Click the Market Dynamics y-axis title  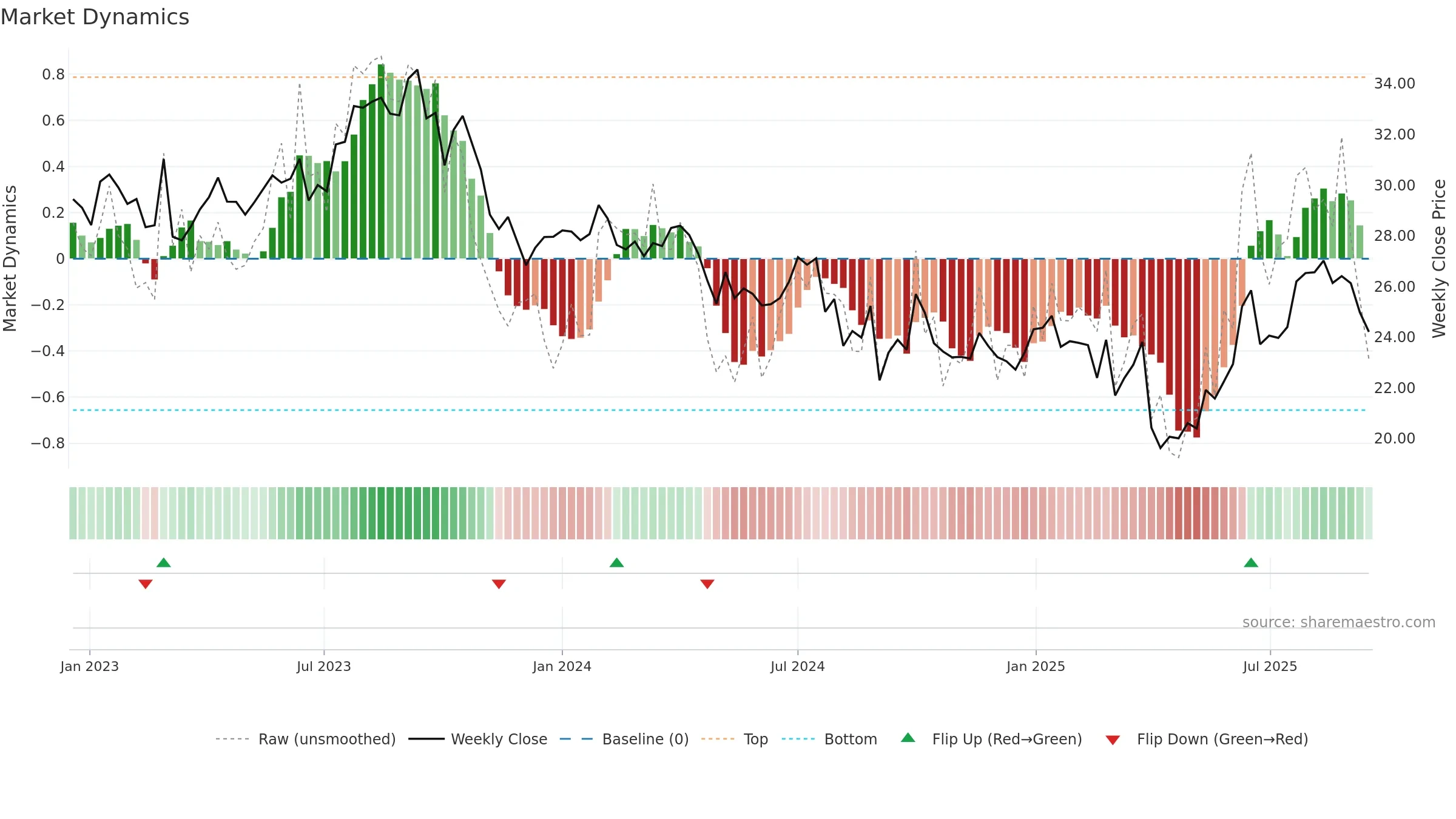point(10,258)
